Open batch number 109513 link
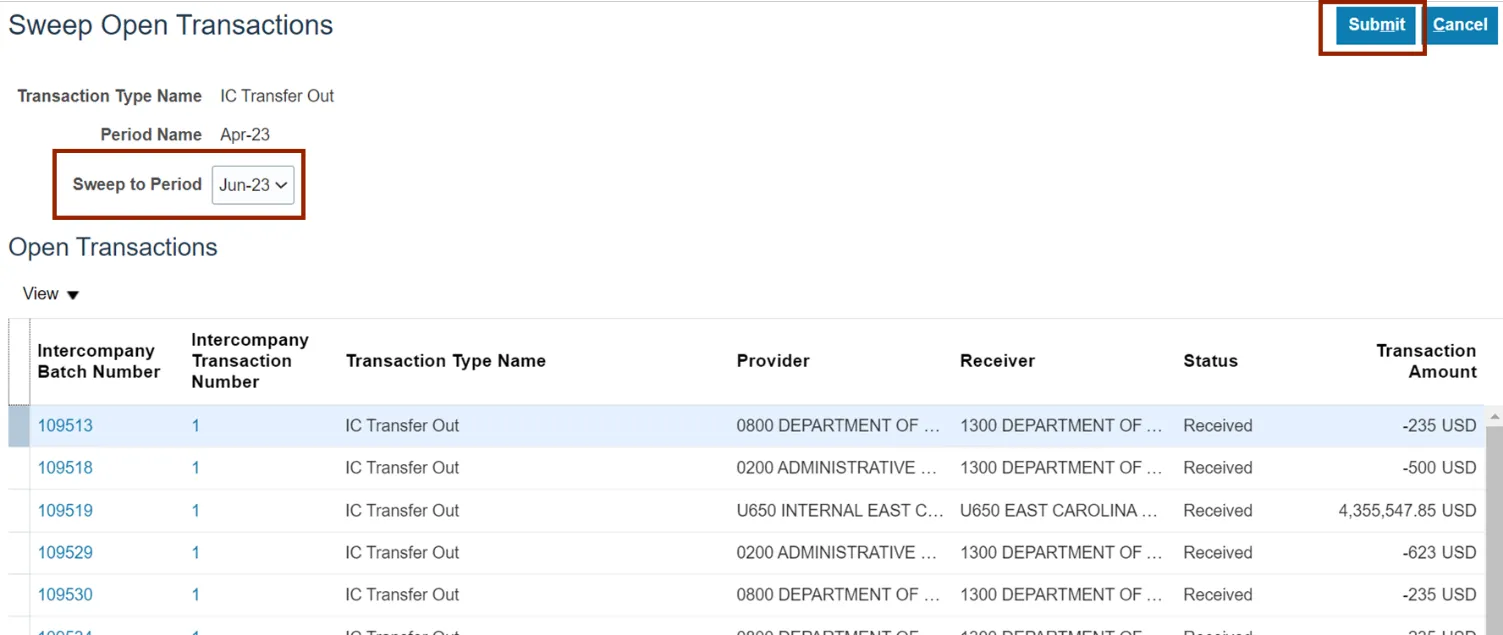1503x635 pixels. pos(65,426)
